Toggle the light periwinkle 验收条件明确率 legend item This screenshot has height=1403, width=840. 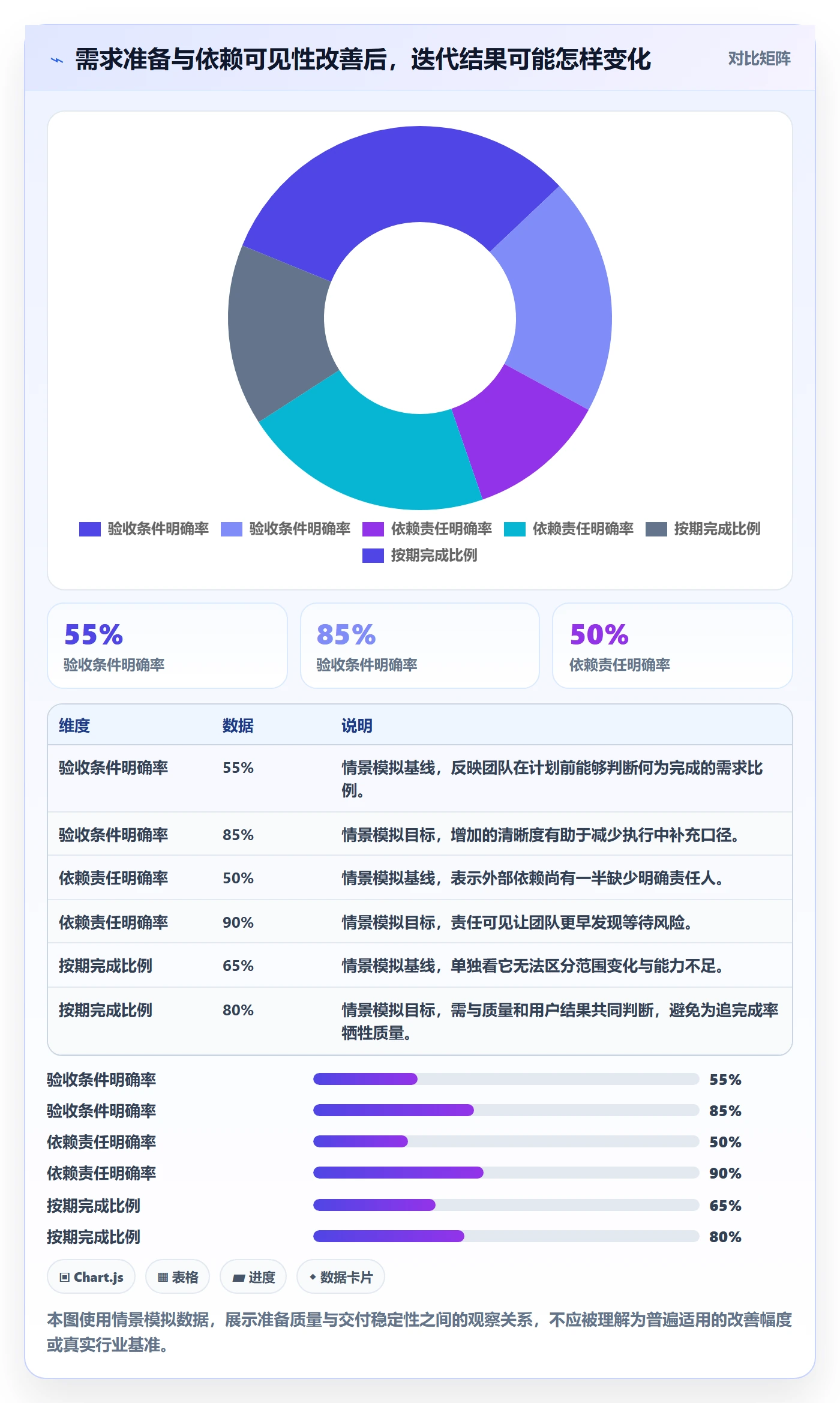[286, 529]
